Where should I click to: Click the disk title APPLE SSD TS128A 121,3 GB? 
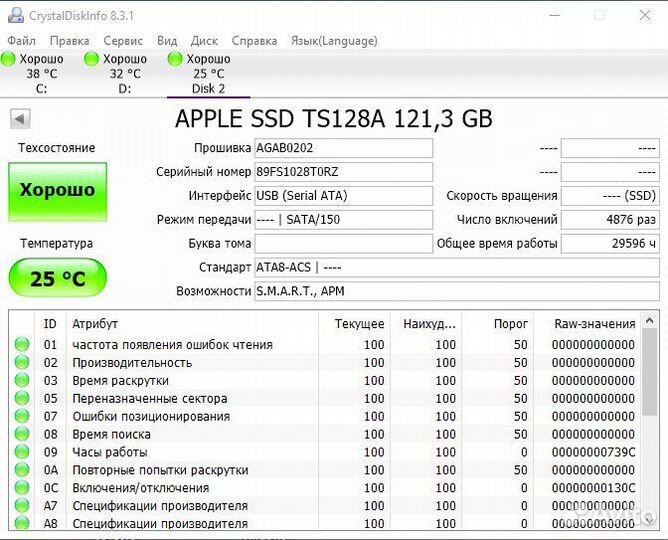tap(334, 119)
